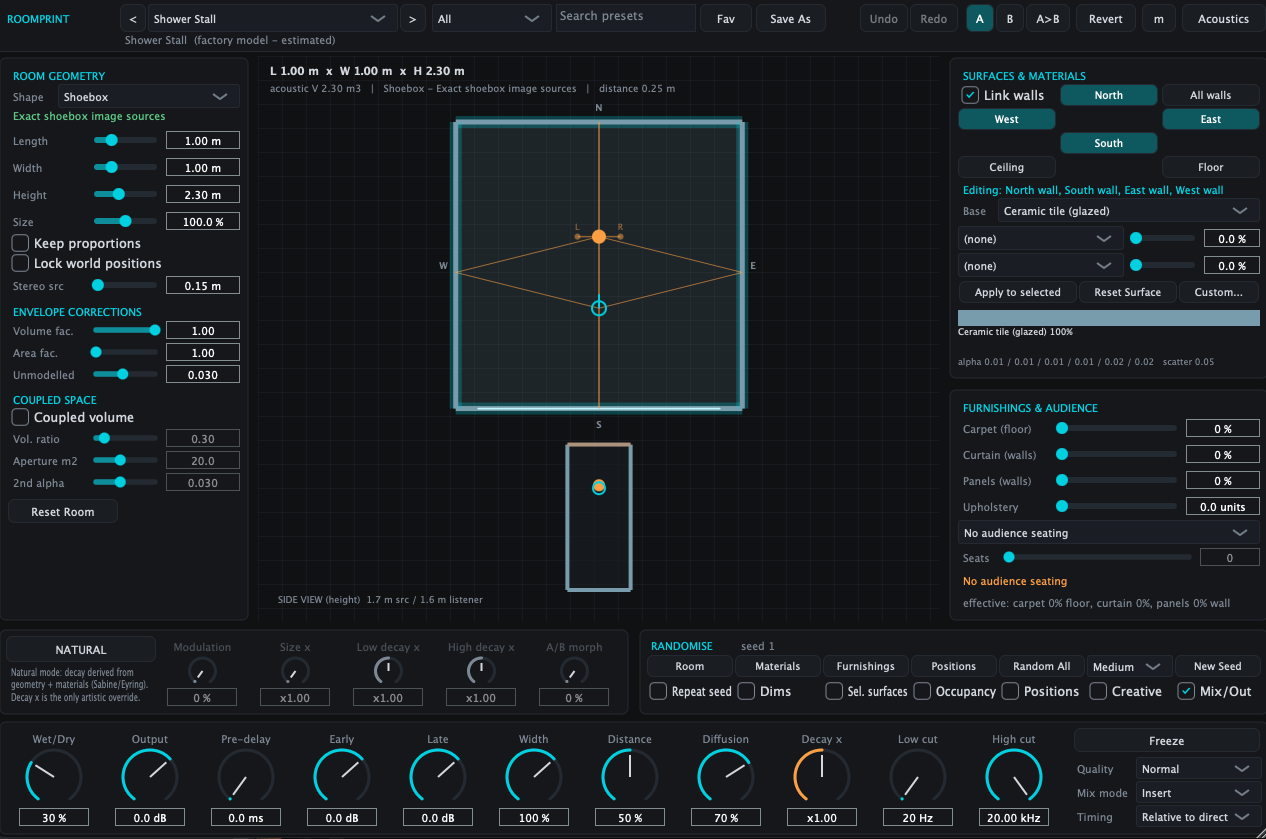This screenshot has width=1266, height=839.
Task: Open the Shoebox shape dropdown
Action: point(148,97)
